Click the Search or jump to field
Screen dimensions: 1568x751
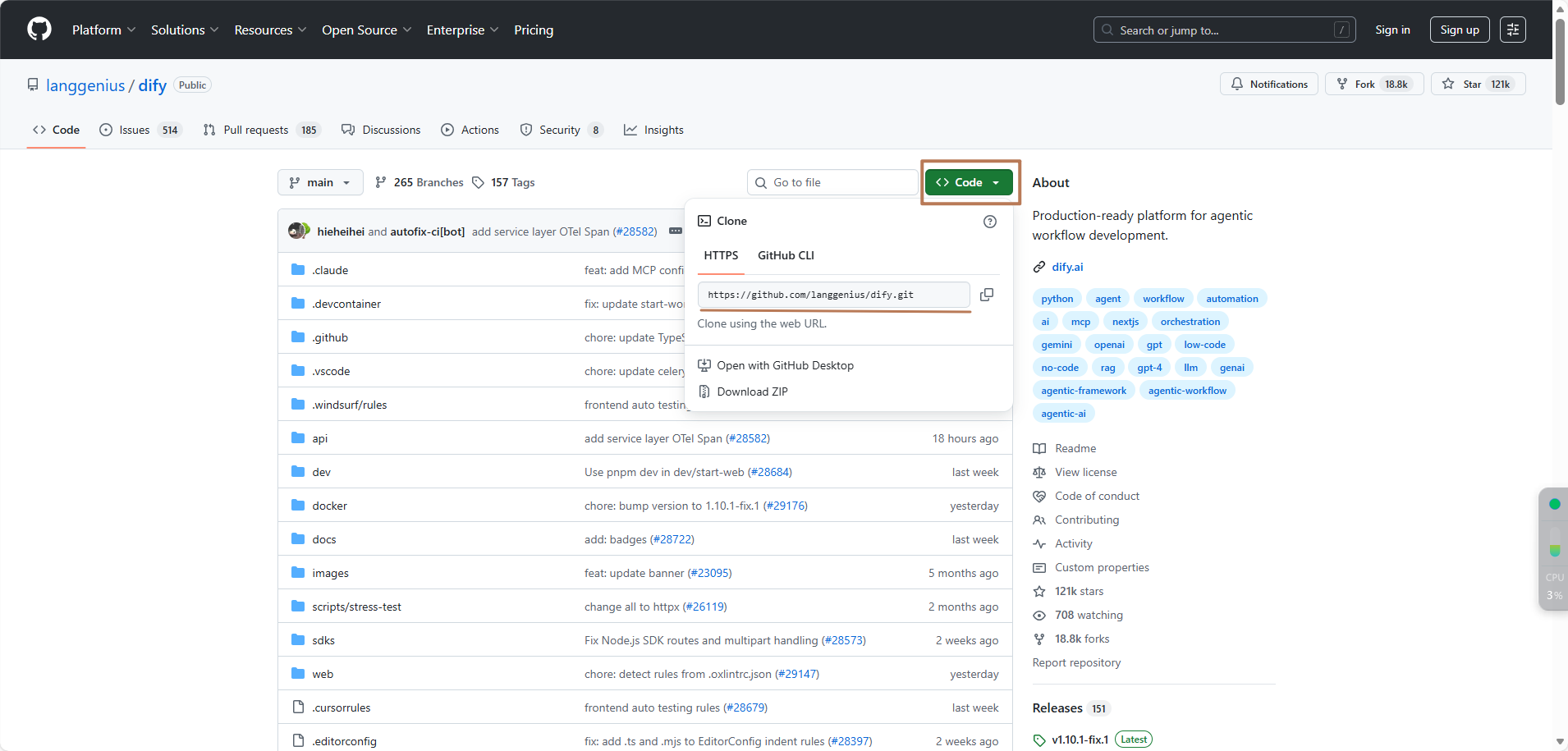[x=1224, y=30]
